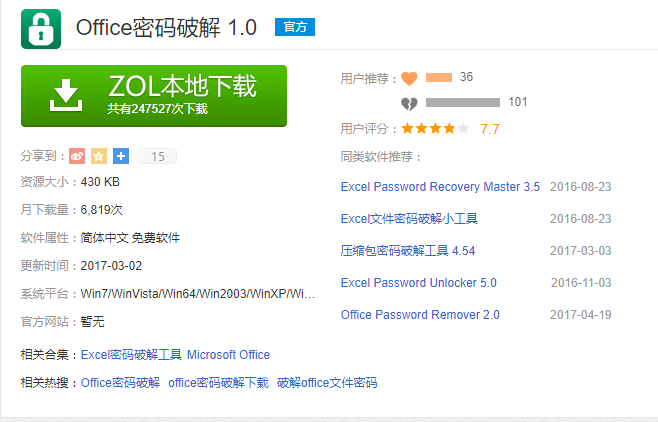The height and width of the screenshot is (422, 658).
Task: Click the 同类软件推荐 heading
Action: pyautogui.click(x=381, y=157)
